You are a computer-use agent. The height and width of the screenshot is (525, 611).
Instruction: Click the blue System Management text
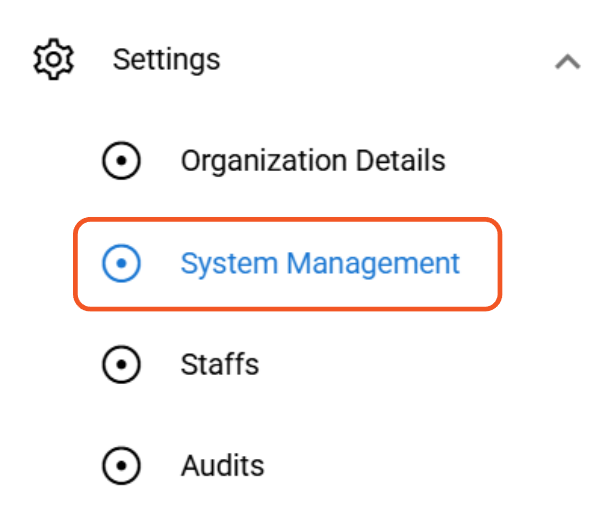[319, 264]
